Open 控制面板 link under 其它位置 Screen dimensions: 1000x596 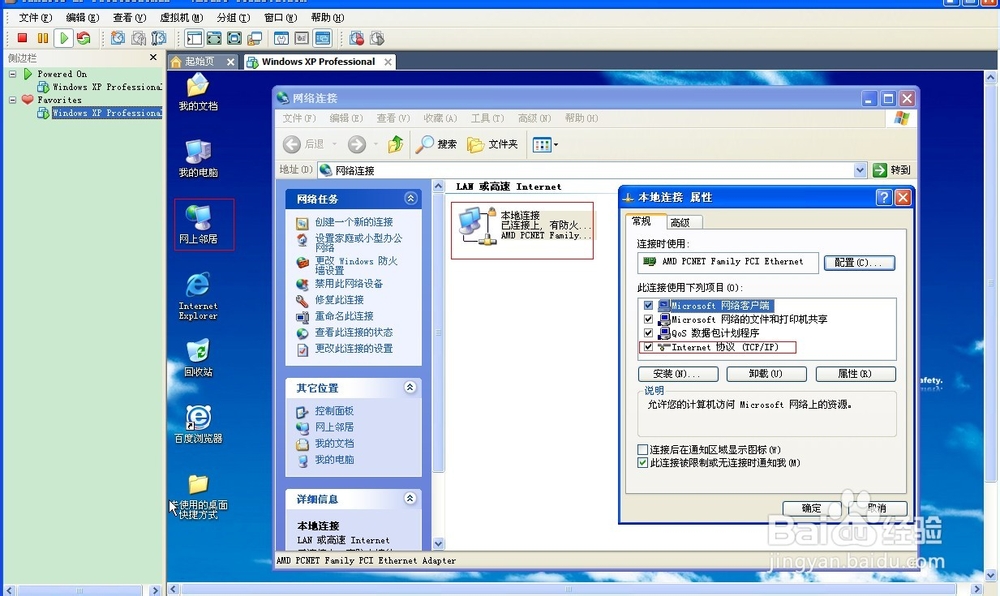pos(334,411)
